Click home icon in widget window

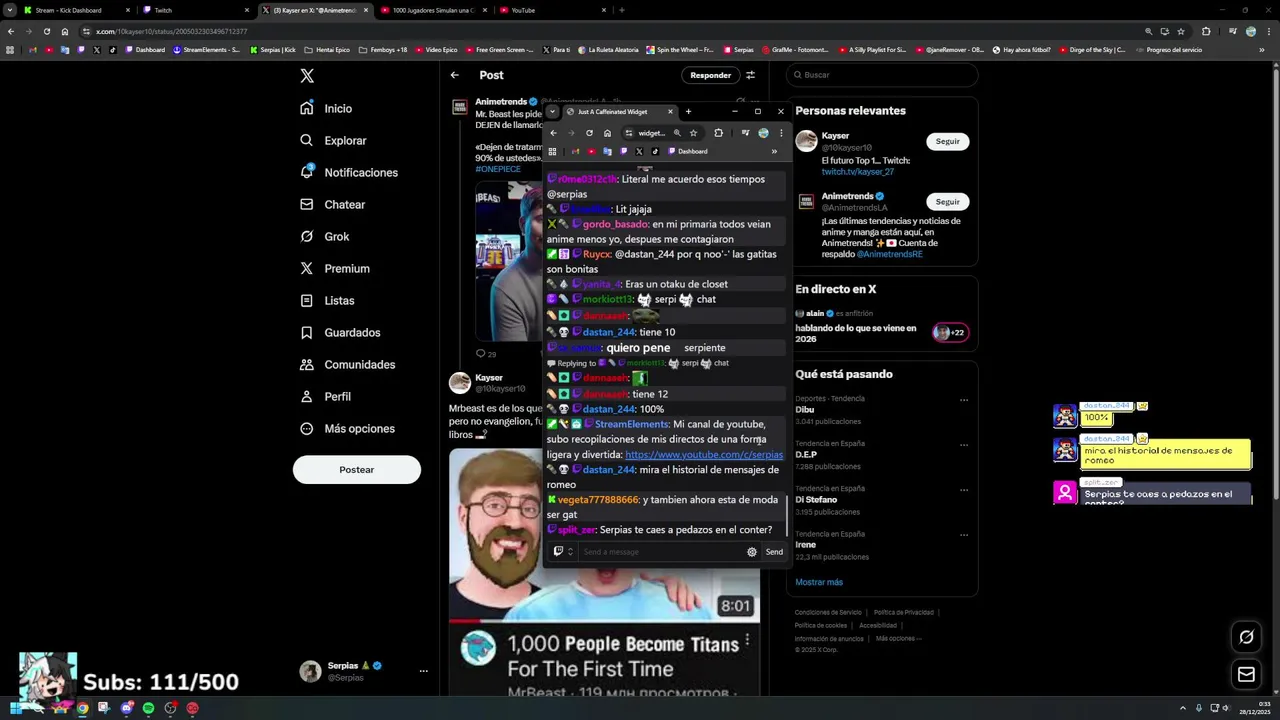point(607,133)
